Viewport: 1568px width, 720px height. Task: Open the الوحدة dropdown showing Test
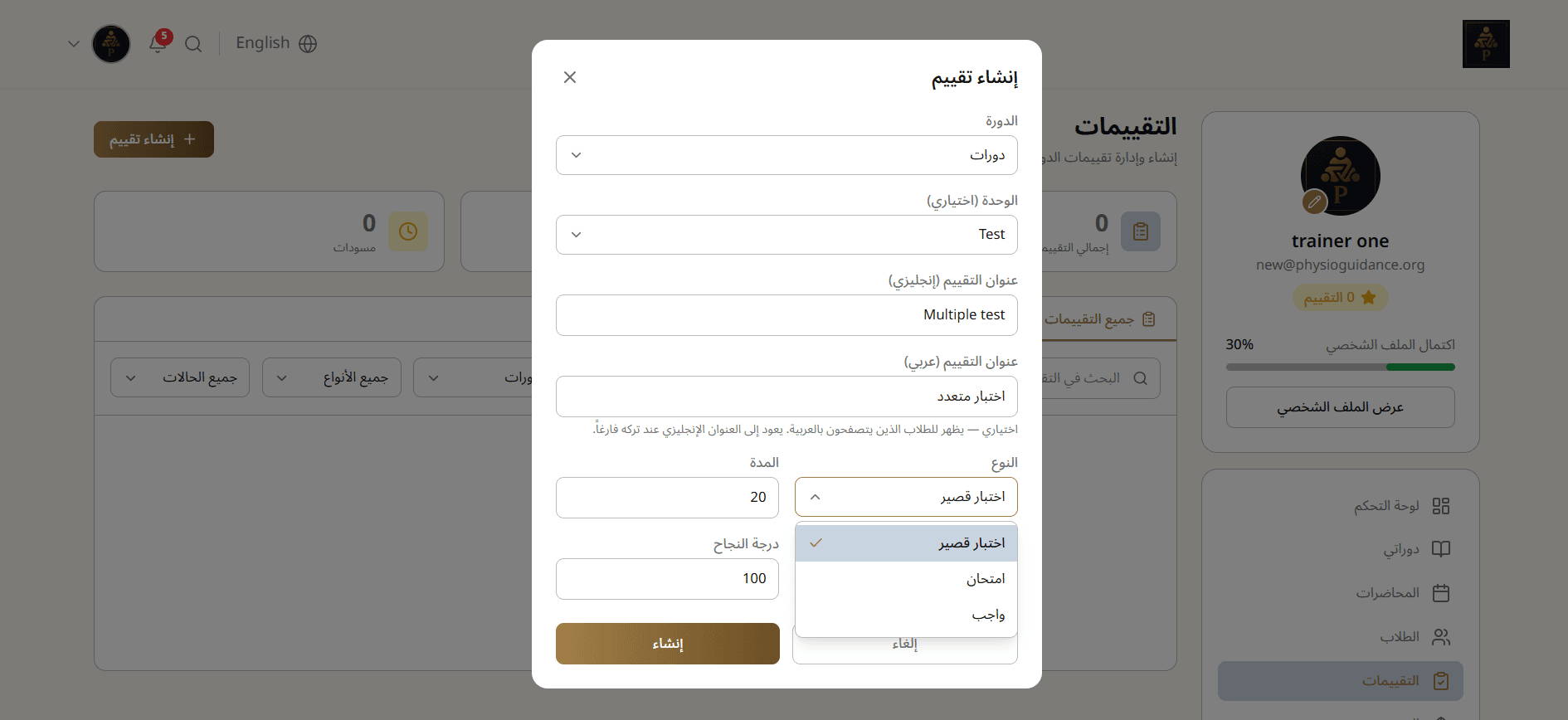coord(786,235)
